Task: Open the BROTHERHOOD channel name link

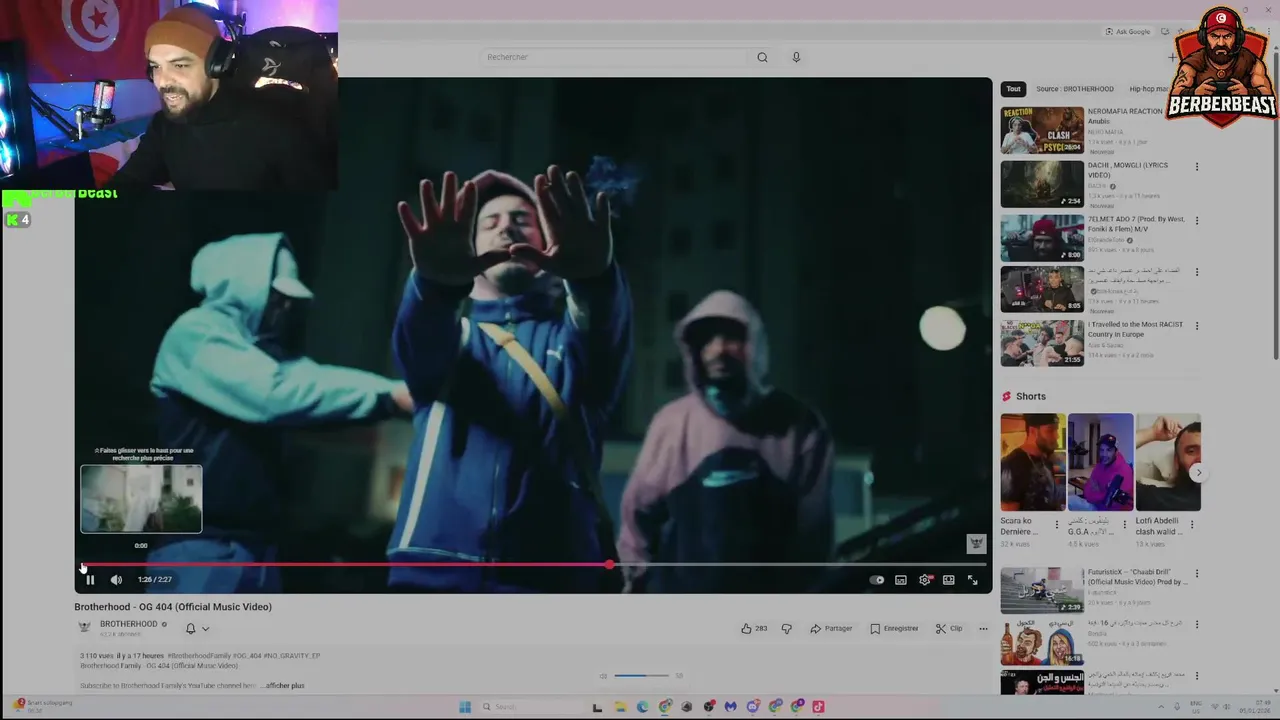Action: [128, 624]
